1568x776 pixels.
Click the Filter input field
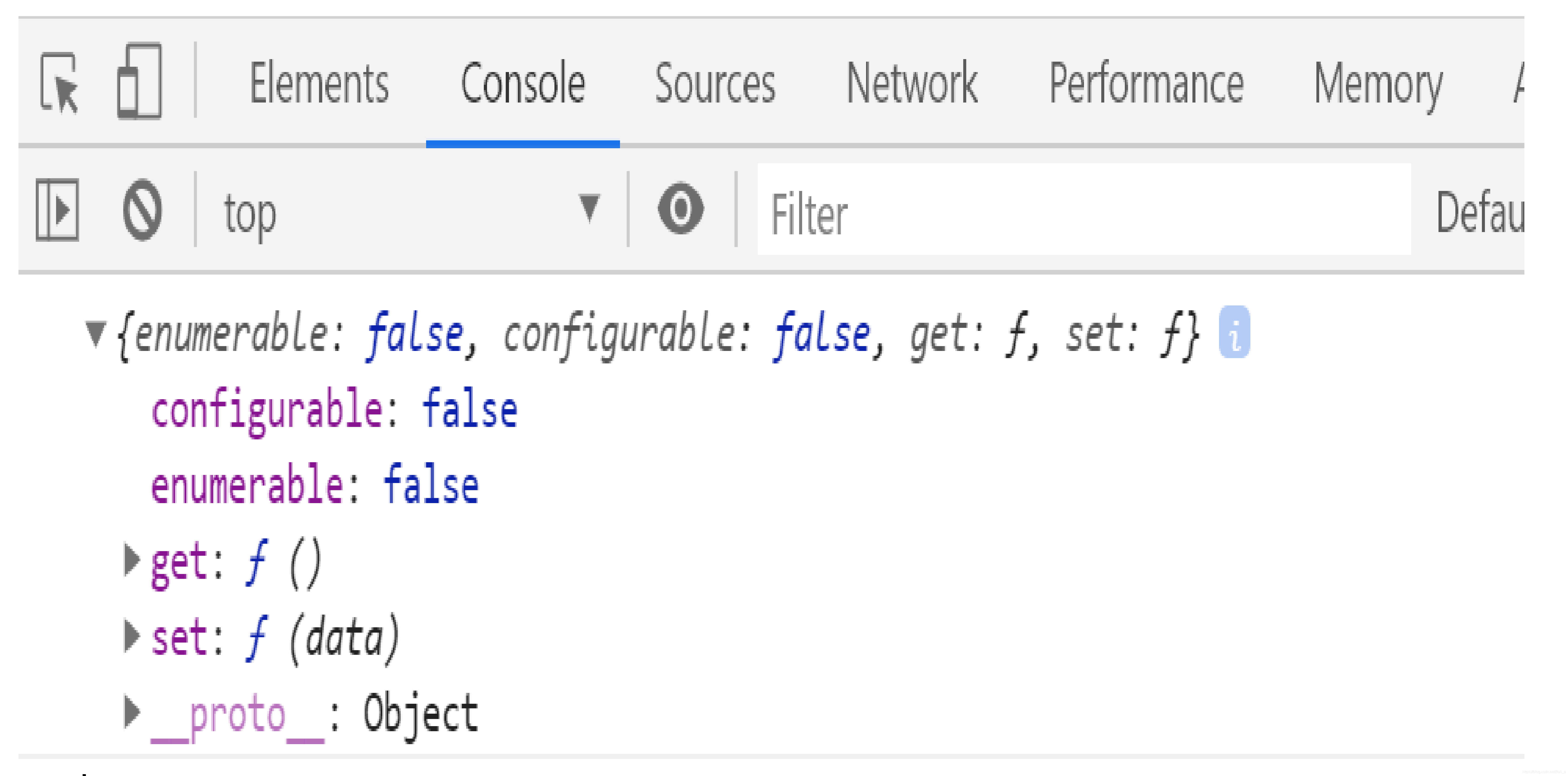coord(1083,210)
